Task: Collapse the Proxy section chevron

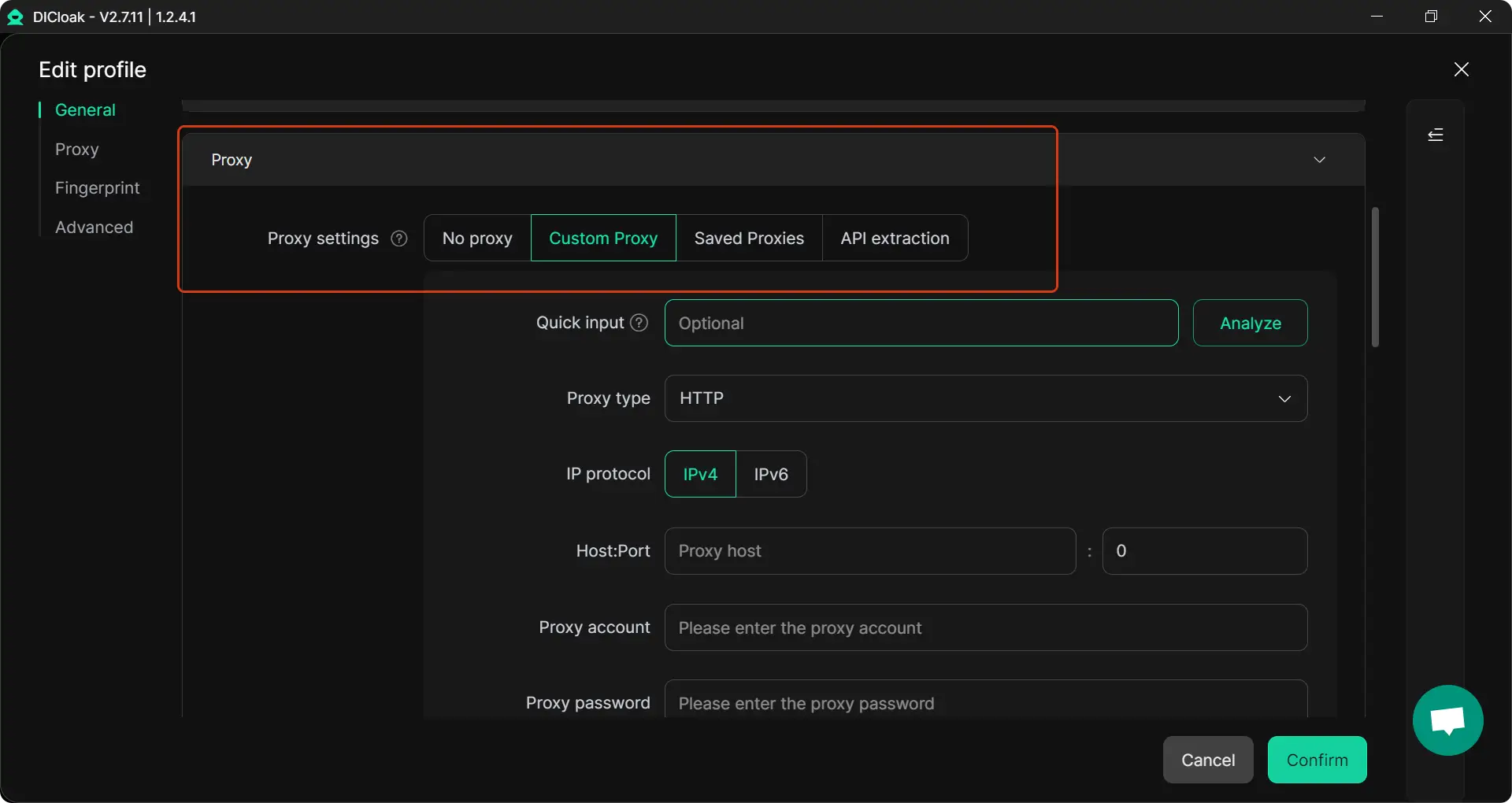Action: [x=1319, y=160]
